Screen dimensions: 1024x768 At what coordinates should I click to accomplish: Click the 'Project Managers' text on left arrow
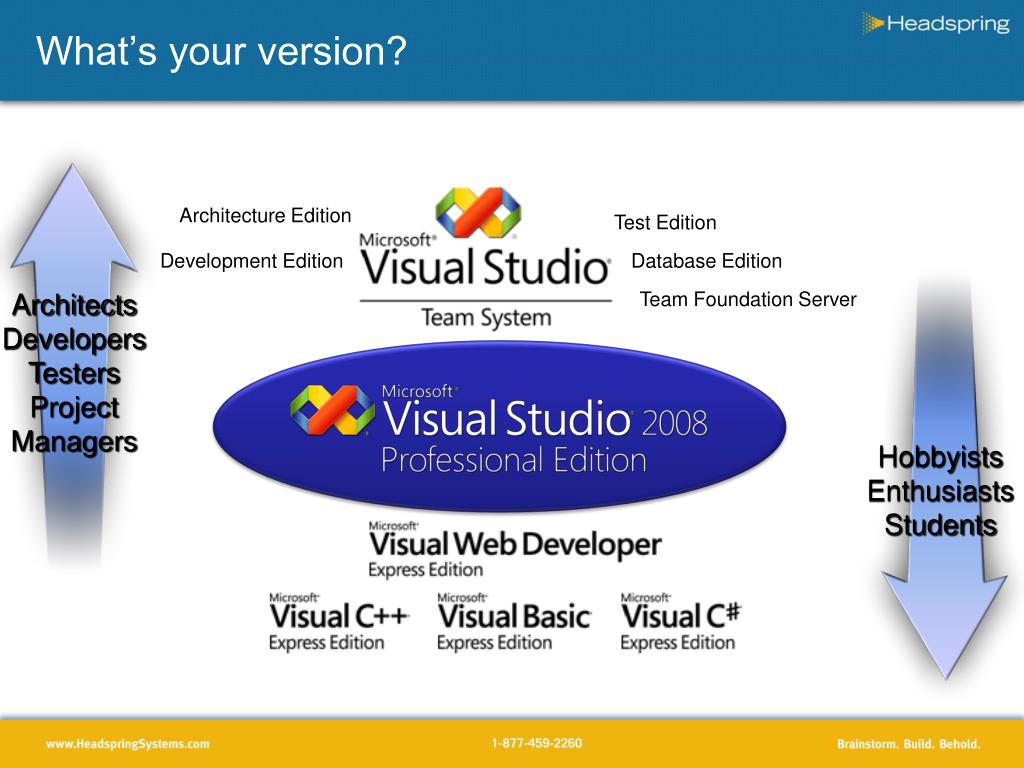point(74,425)
